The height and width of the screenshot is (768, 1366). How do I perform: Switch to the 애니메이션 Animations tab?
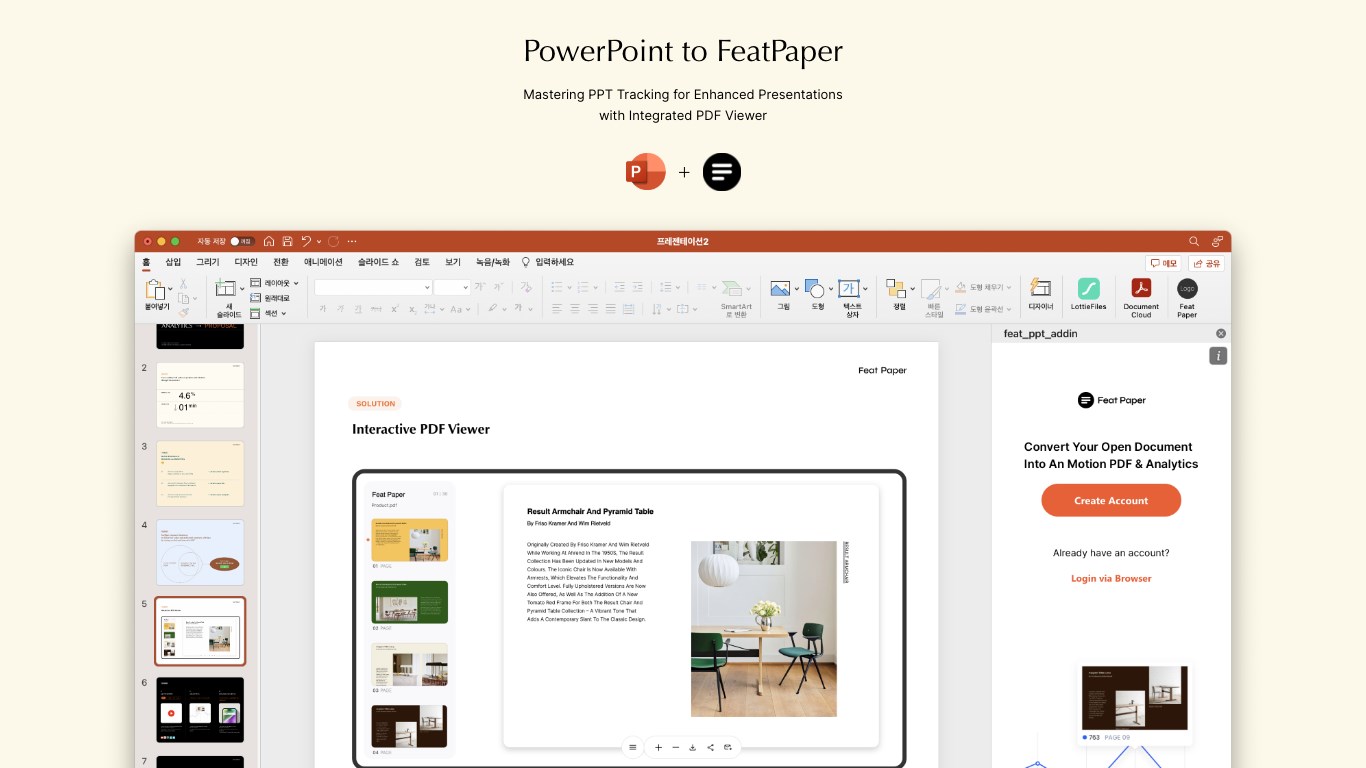coord(323,262)
